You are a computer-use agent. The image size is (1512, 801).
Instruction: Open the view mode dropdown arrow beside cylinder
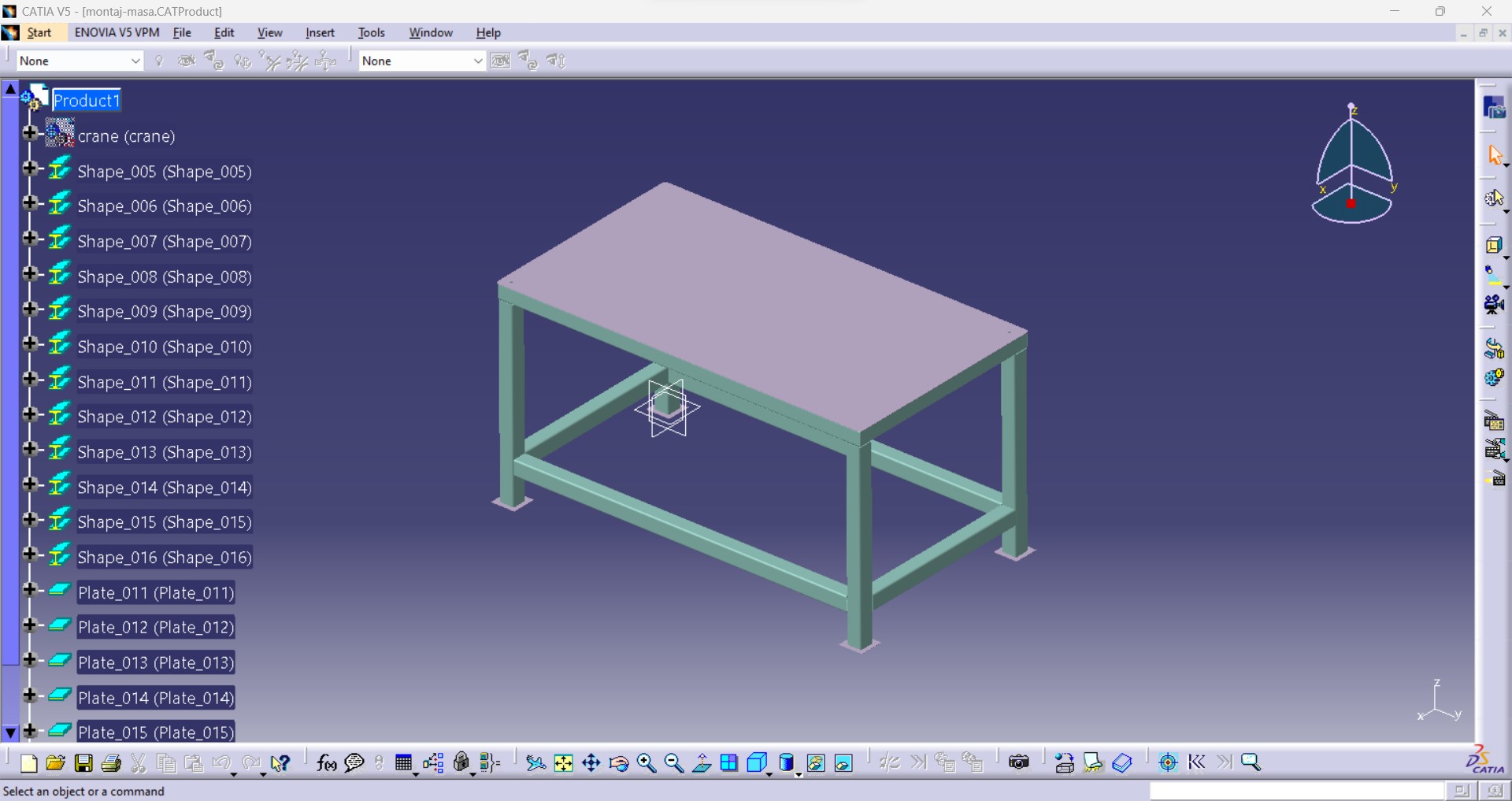(799, 774)
